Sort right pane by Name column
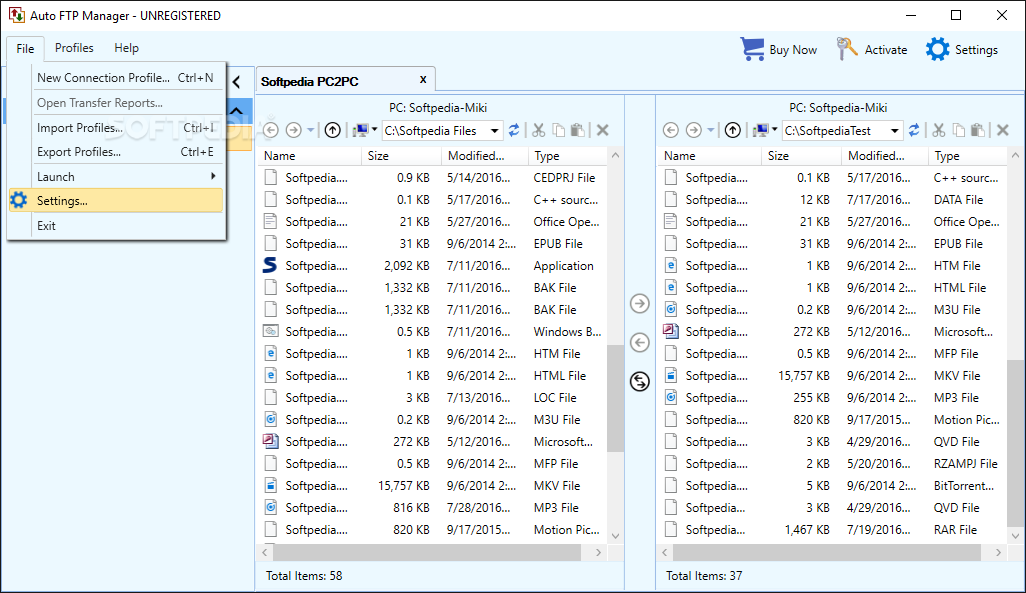Screen dimensions: 1026x593 (710, 156)
